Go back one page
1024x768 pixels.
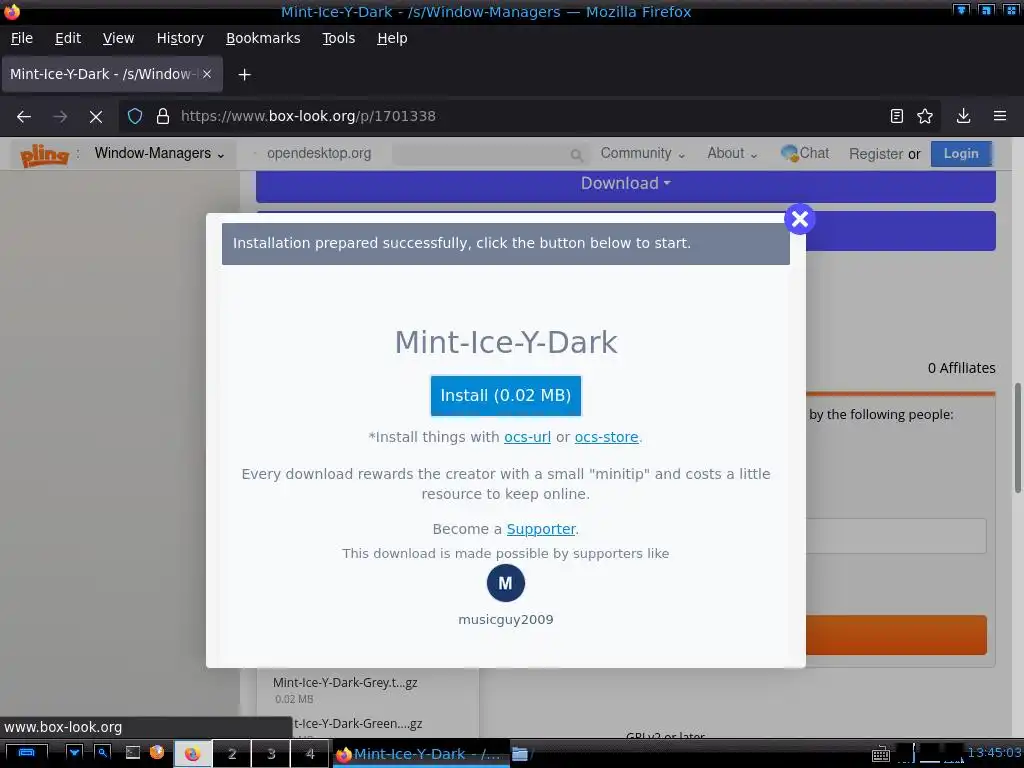24,117
